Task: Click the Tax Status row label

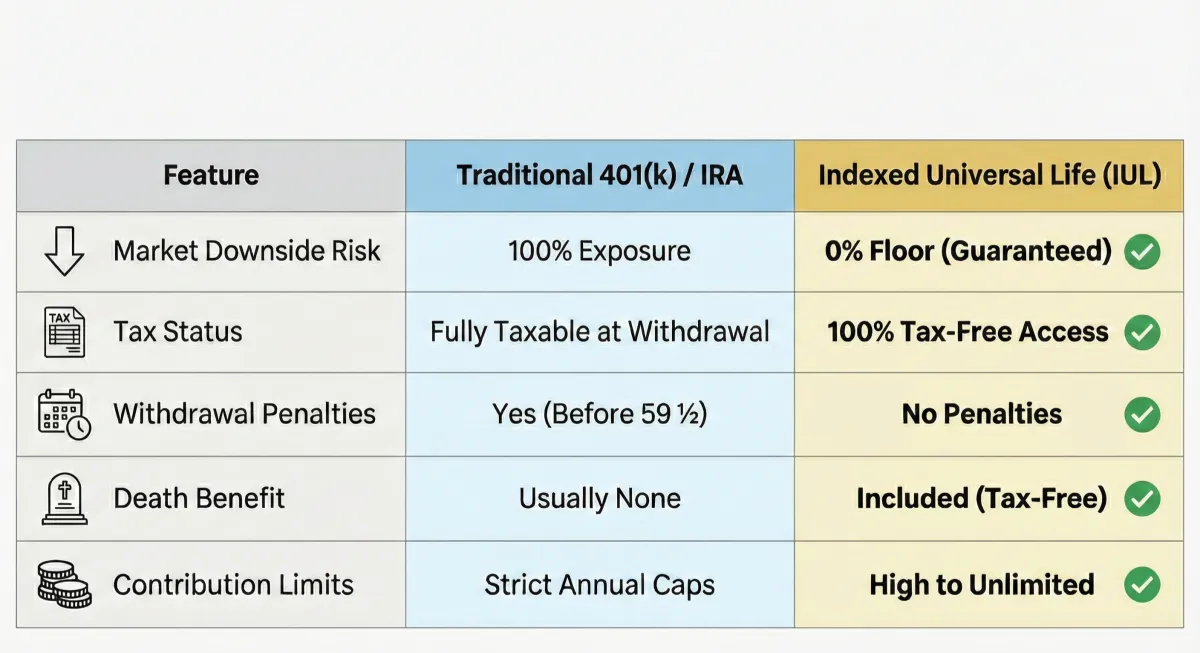Action: [178, 332]
